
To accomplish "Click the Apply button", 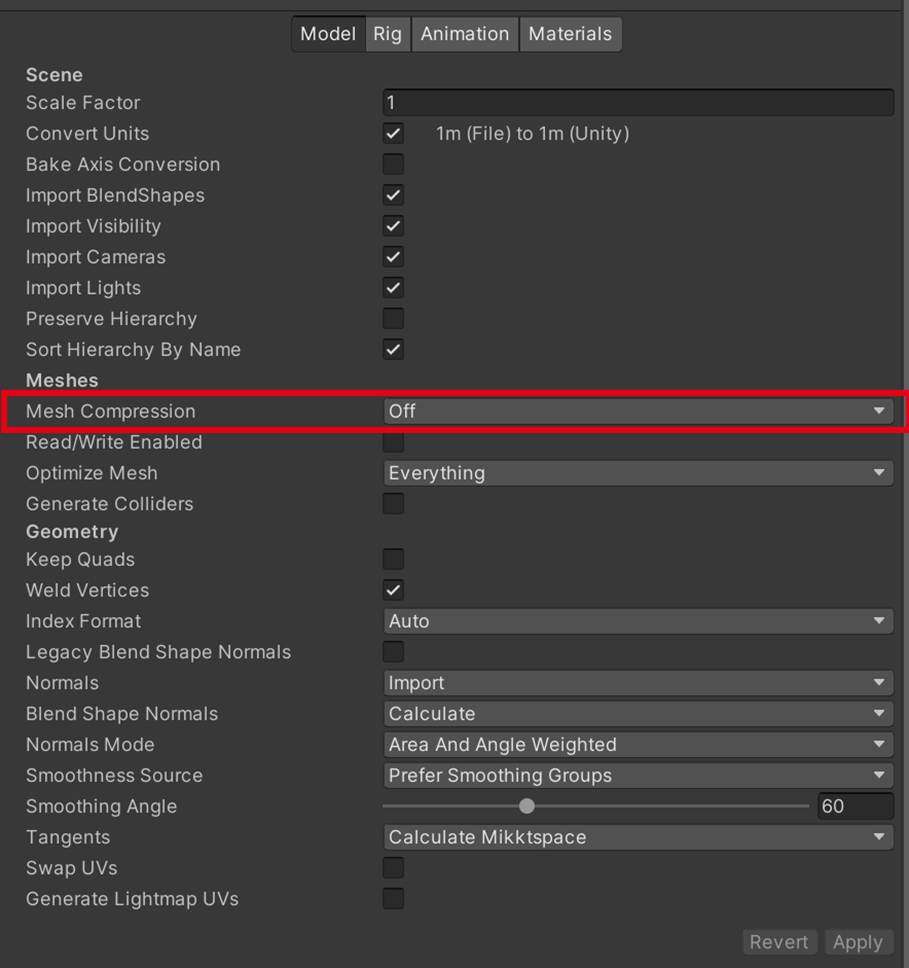I will pyautogui.click(x=857, y=942).
